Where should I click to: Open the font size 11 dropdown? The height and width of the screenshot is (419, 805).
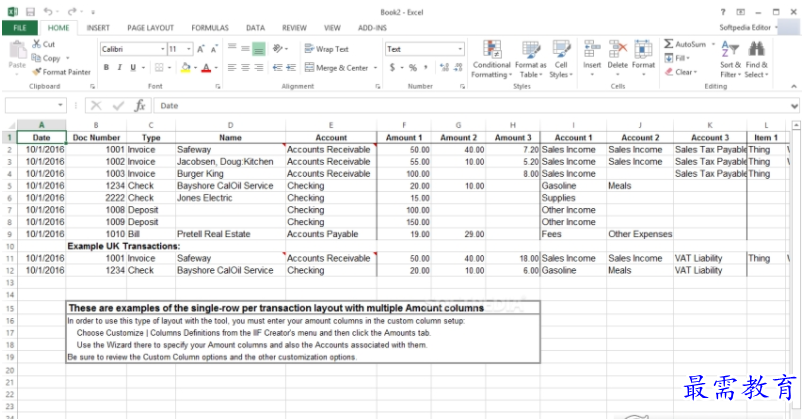pos(189,49)
